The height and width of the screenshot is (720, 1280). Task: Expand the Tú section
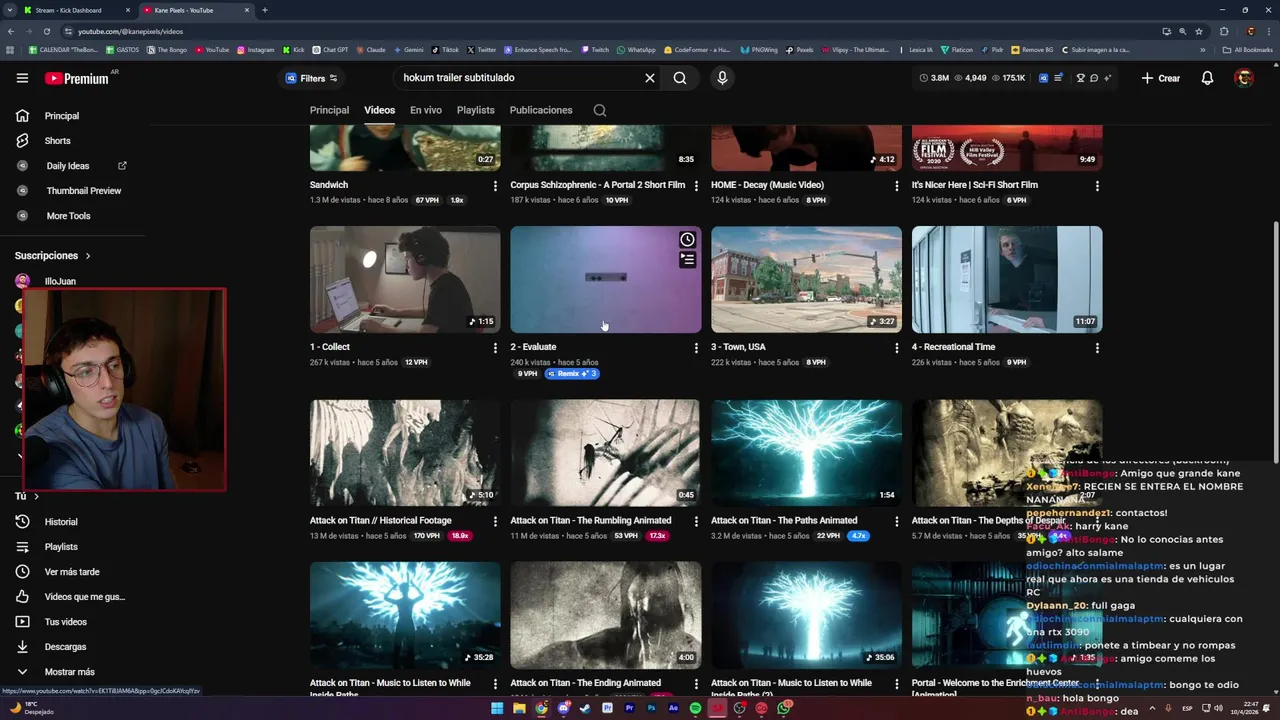tap(27, 496)
